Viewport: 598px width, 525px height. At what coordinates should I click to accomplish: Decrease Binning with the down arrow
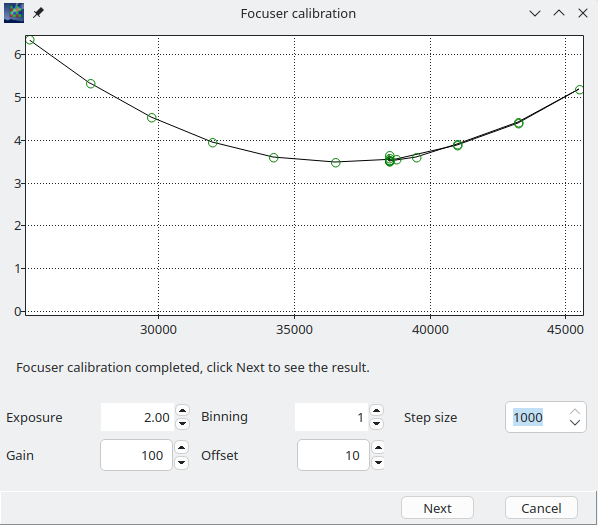tap(377, 424)
